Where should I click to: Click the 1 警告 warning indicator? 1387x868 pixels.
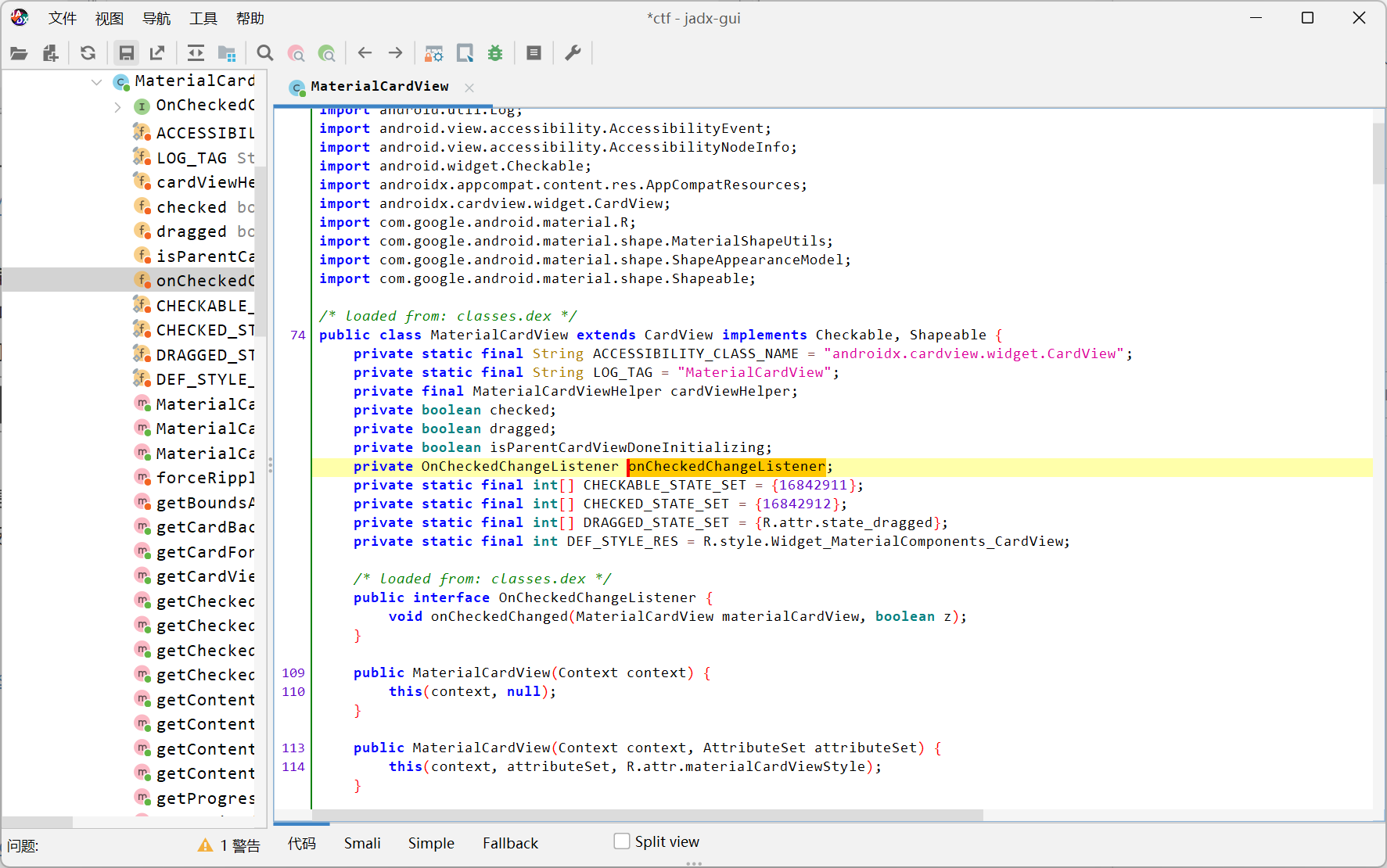coord(229,845)
